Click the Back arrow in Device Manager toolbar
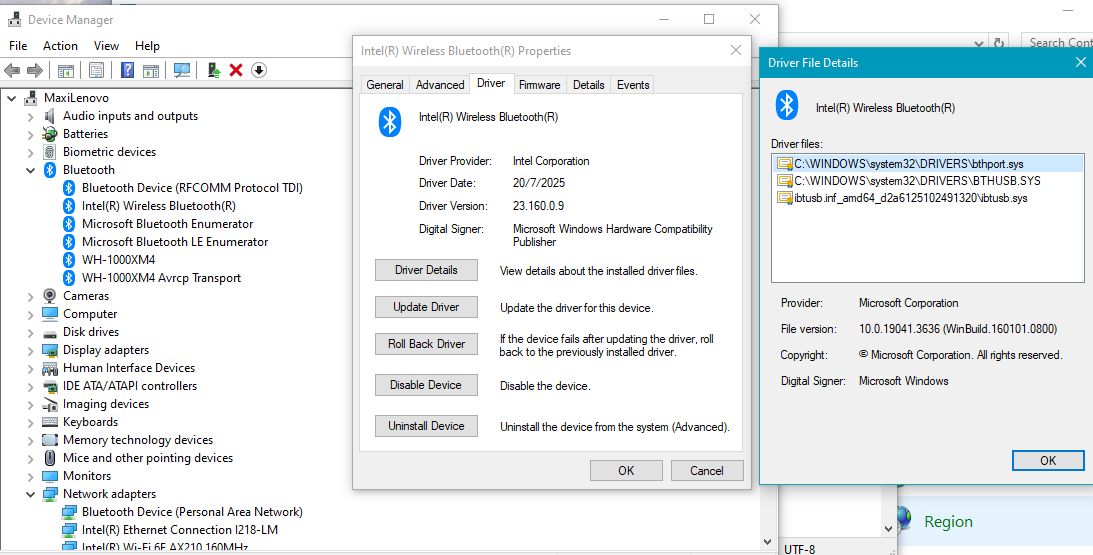 coord(12,70)
